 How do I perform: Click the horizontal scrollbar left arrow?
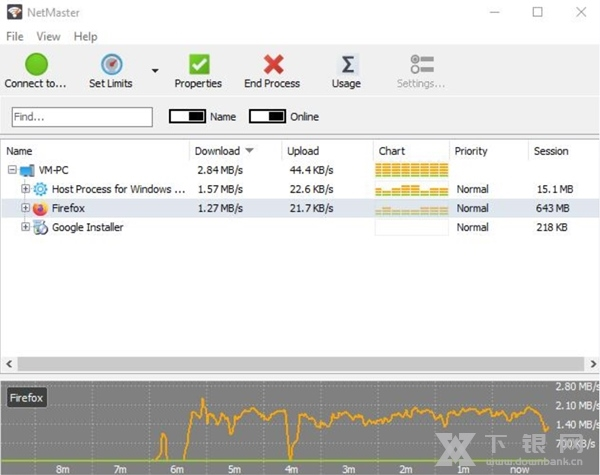[9, 364]
